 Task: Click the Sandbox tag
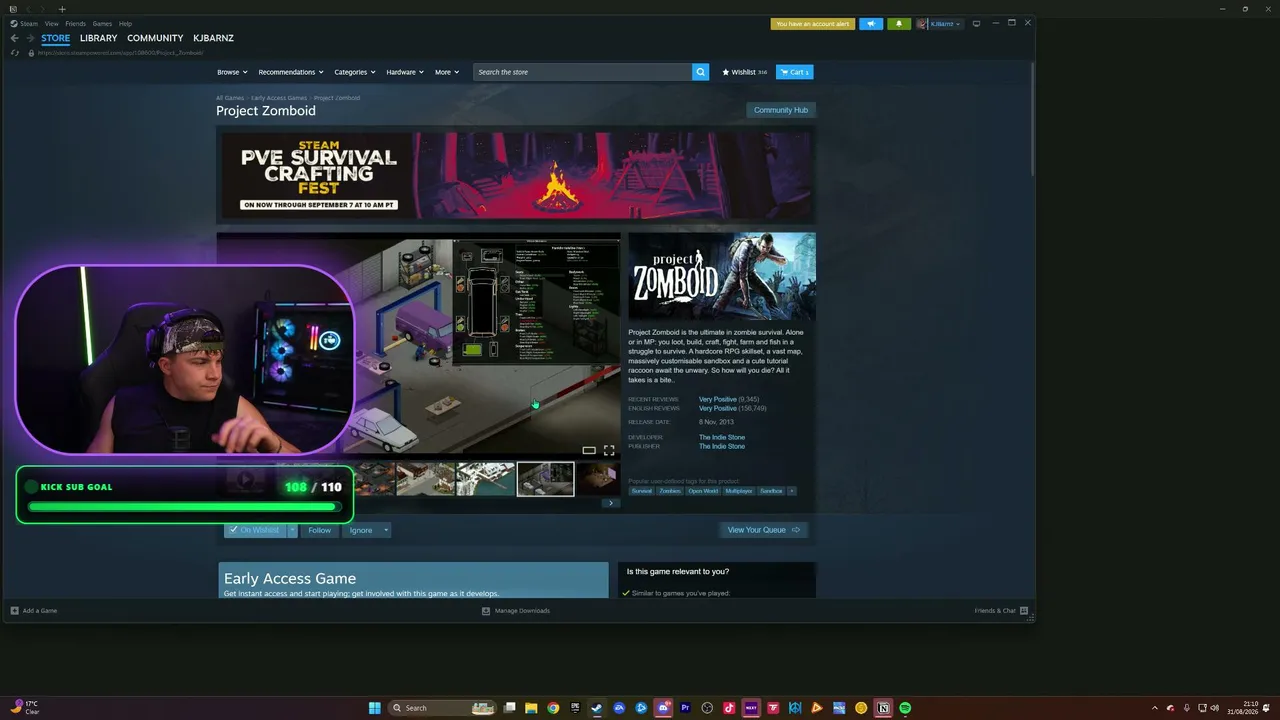[x=771, y=491]
